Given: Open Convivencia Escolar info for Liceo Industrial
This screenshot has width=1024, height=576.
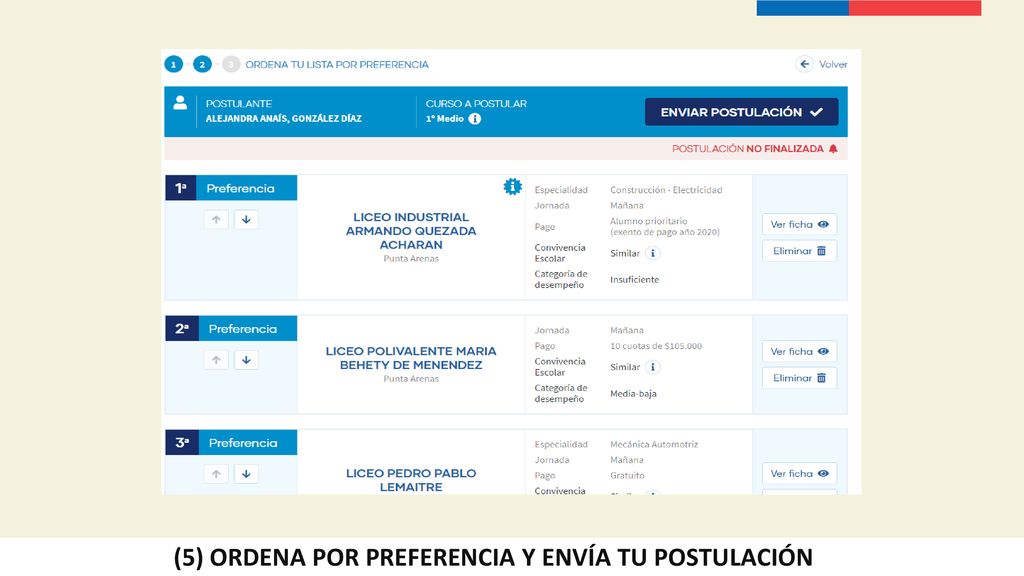Looking at the screenshot, I should point(652,253).
